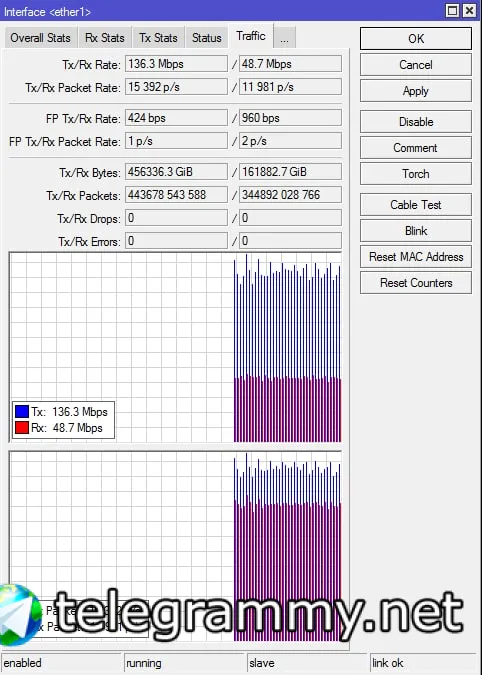Viewport: 482px width, 675px height.
Task: Click the 'FP Tx/Rx Rate:' label
Action: pyautogui.click(x=83, y=119)
